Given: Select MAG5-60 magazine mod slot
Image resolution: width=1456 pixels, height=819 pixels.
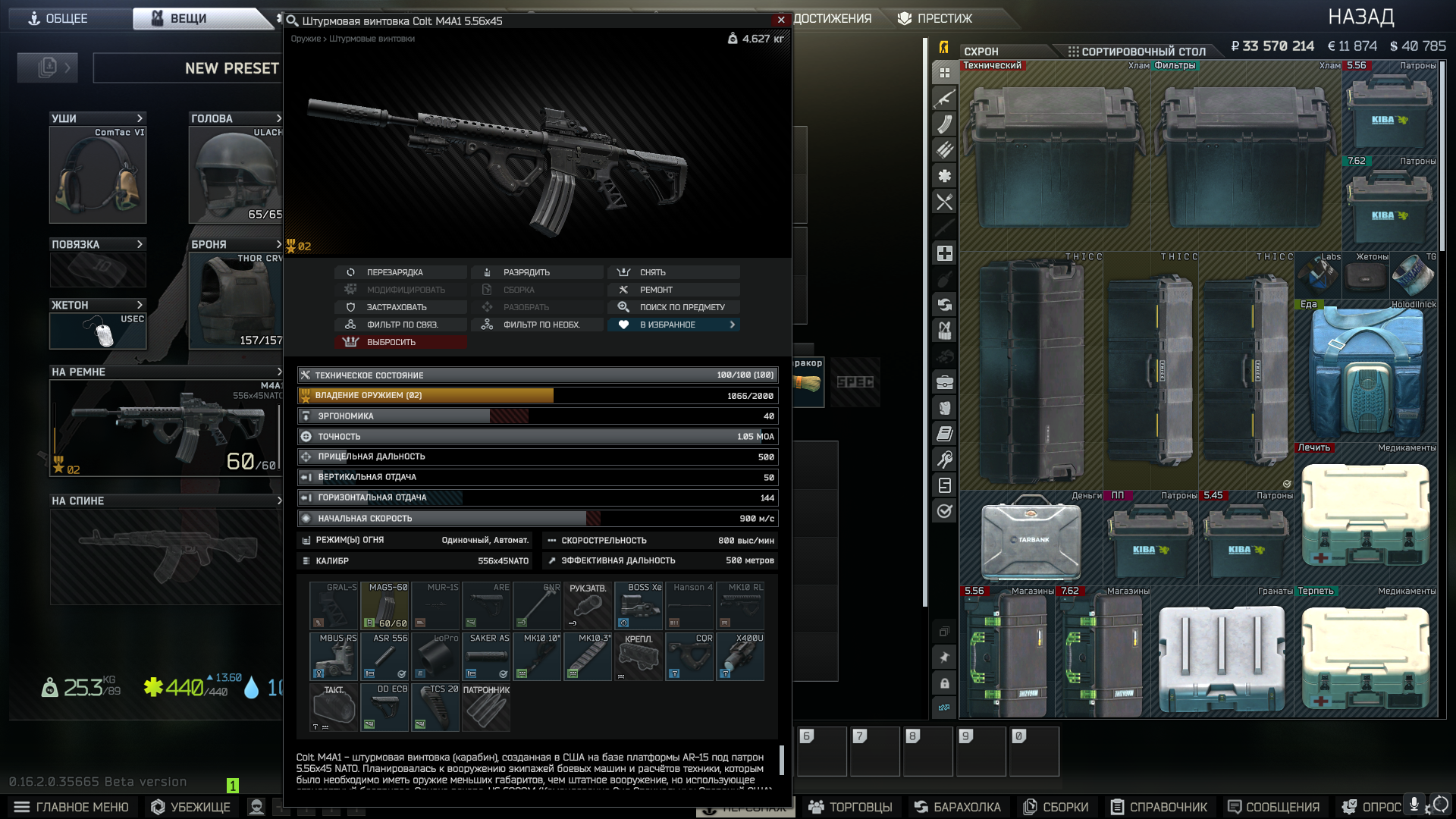Looking at the screenshot, I should [384, 605].
